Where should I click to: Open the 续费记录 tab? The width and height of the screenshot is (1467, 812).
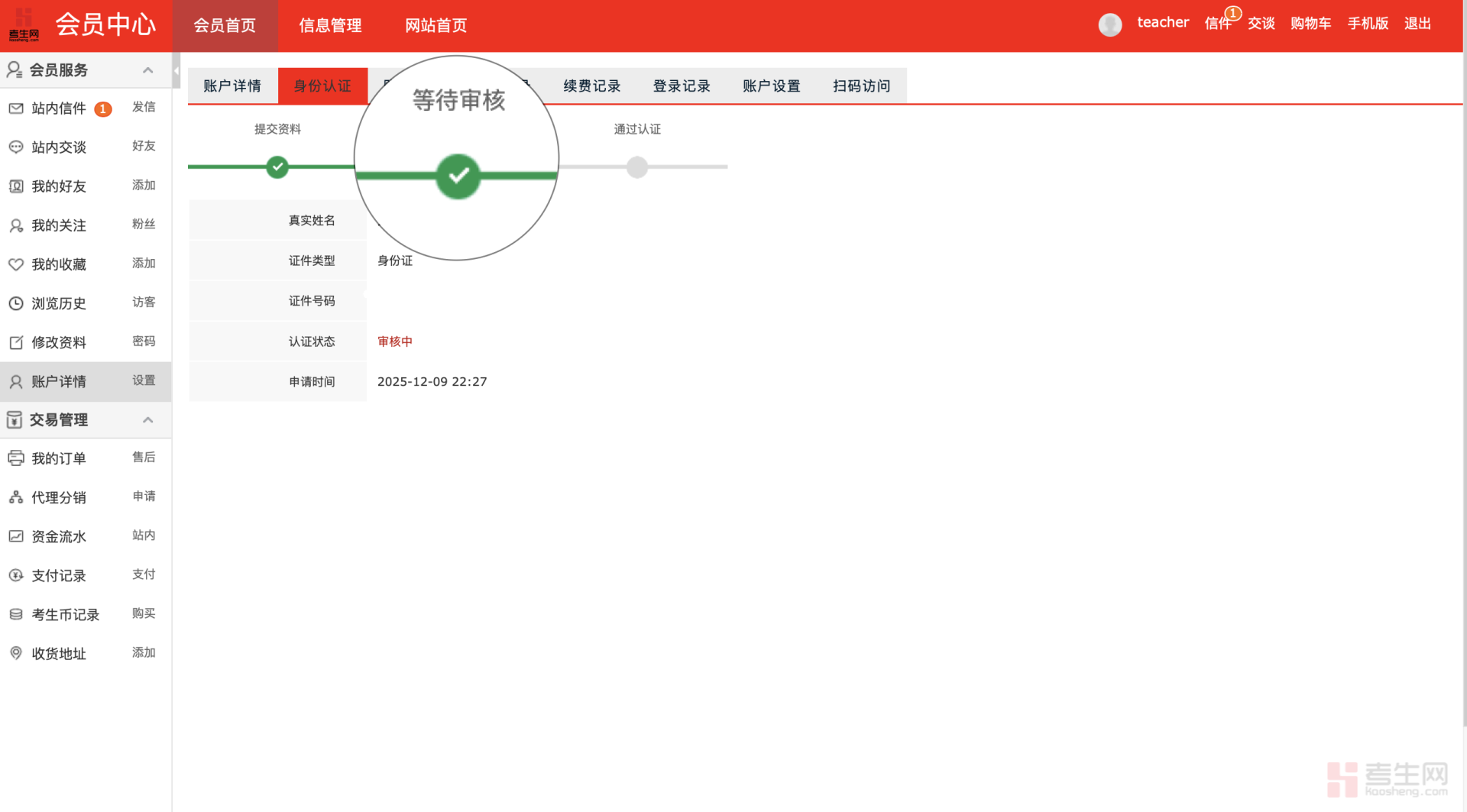coord(591,86)
